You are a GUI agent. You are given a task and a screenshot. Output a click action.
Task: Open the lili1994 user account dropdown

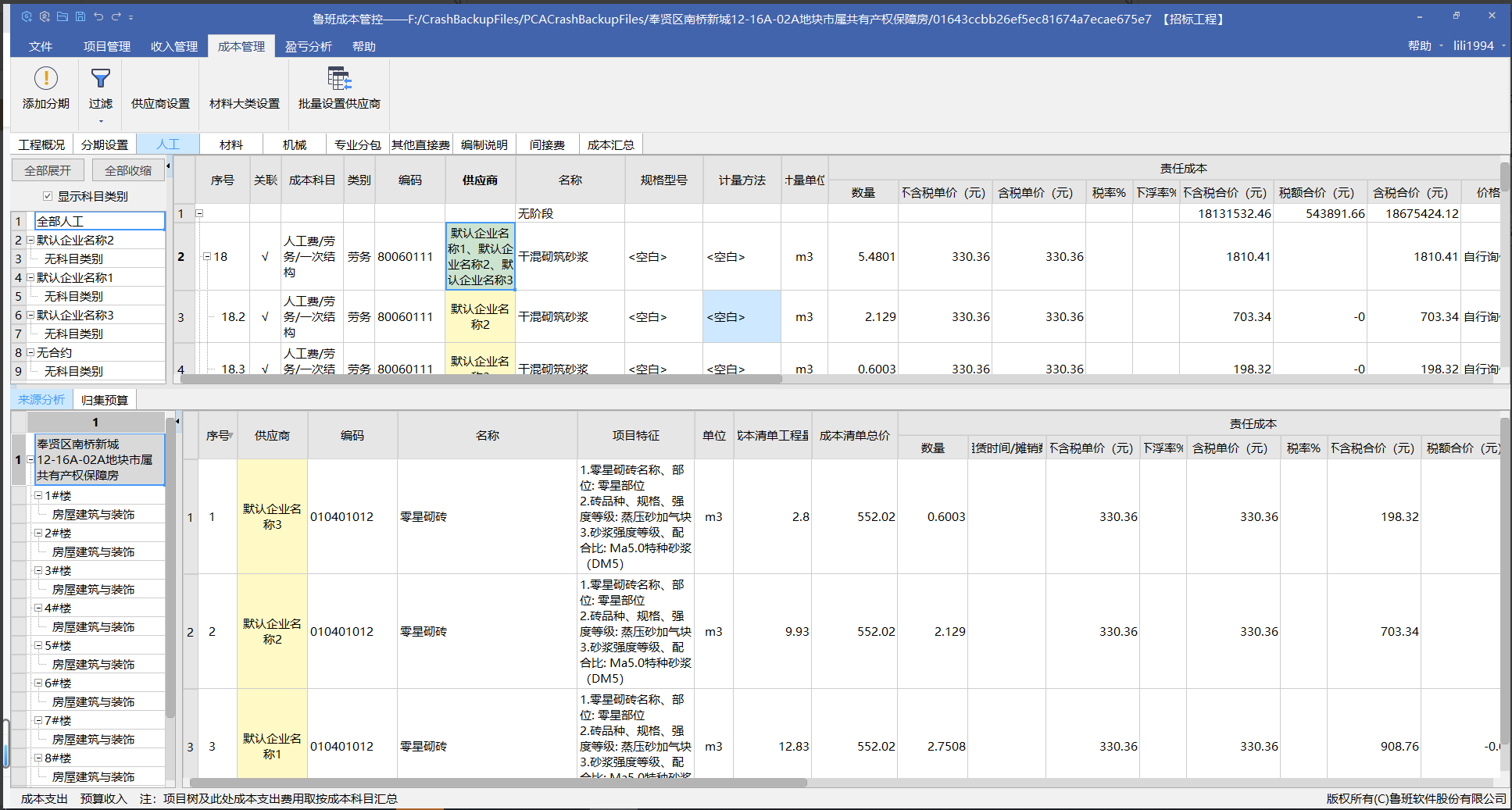click(x=1479, y=45)
